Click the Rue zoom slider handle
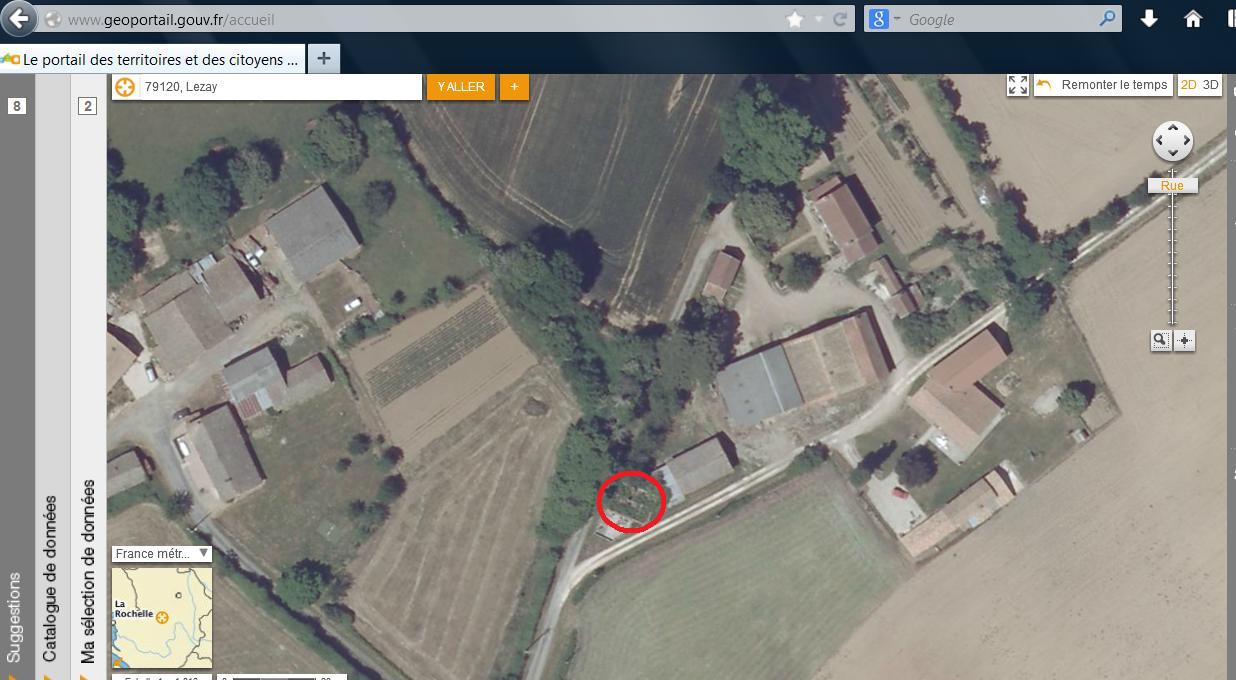The width and height of the screenshot is (1236, 680). pyautogui.click(x=1172, y=186)
